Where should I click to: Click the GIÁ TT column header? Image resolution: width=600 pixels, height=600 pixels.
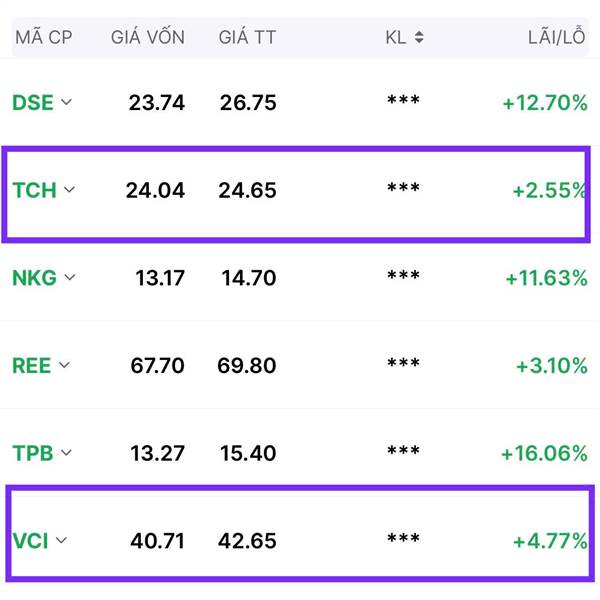coord(247,37)
